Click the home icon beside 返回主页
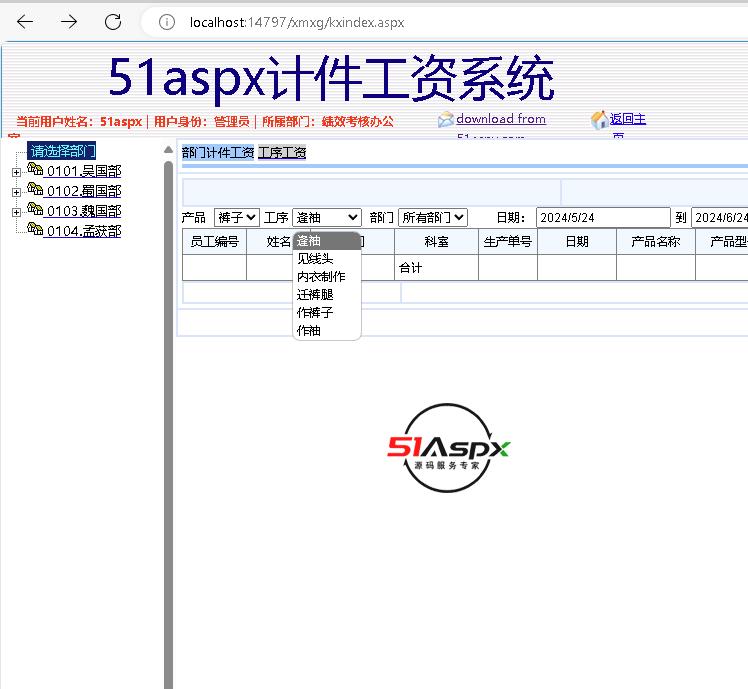748x689 pixels. (x=599, y=120)
